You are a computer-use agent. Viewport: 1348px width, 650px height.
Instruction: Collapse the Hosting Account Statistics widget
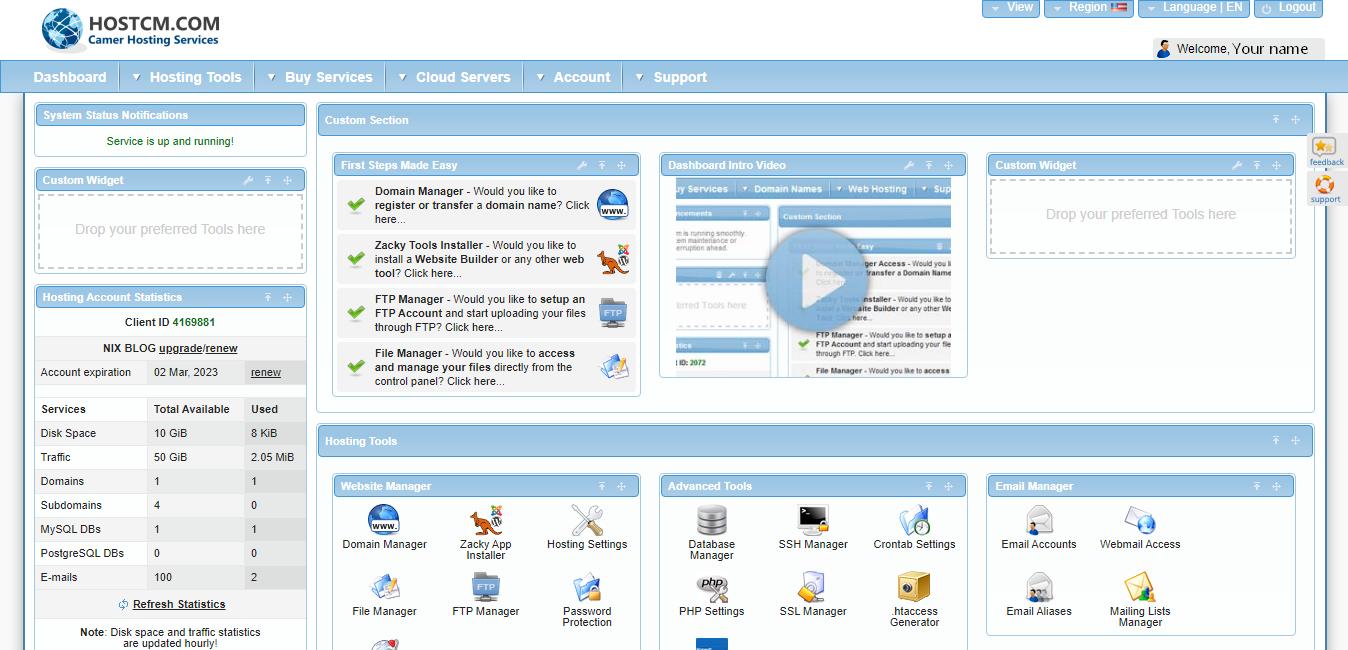[268, 298]
